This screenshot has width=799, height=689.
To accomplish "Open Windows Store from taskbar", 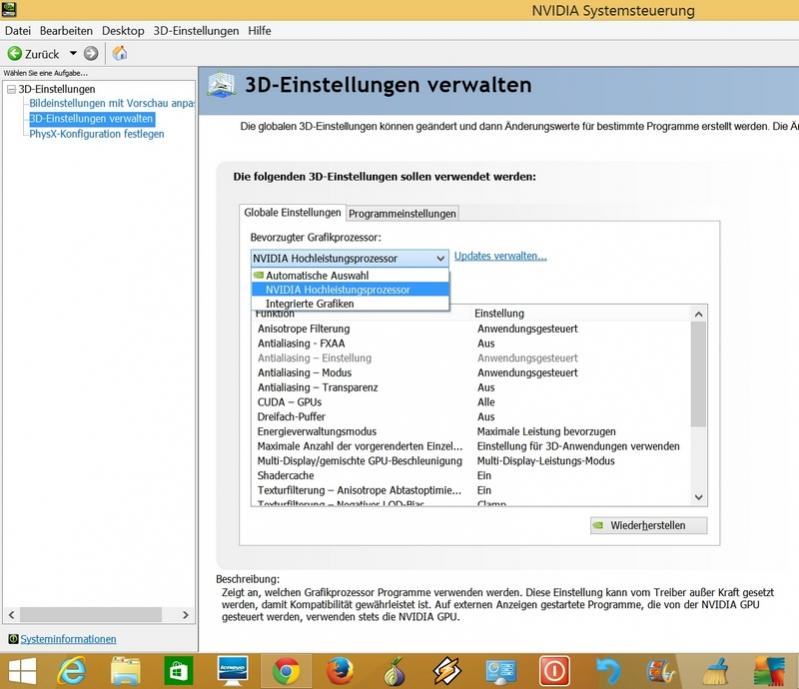I will point(178,671).
